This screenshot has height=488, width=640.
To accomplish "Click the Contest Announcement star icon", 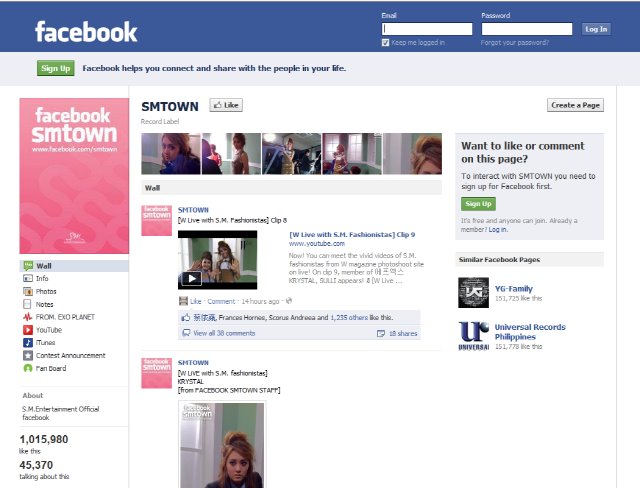I will [x=28, y=355].
